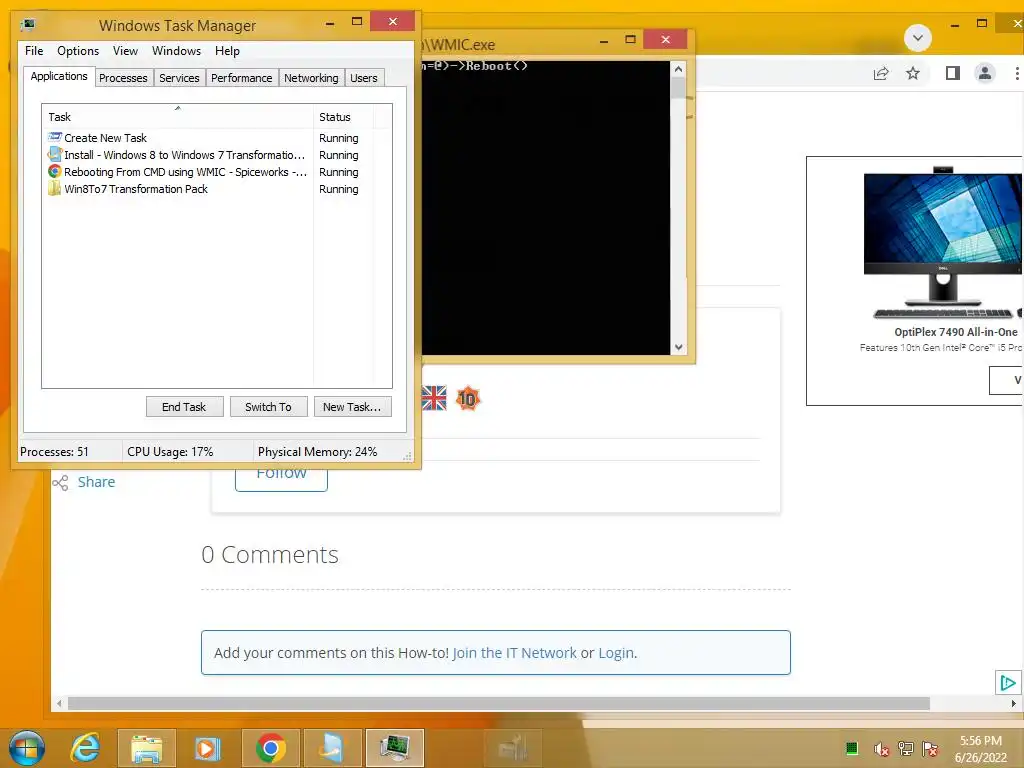
Task: Maximize the WMIC.exe console window
Action: (630, 40)
